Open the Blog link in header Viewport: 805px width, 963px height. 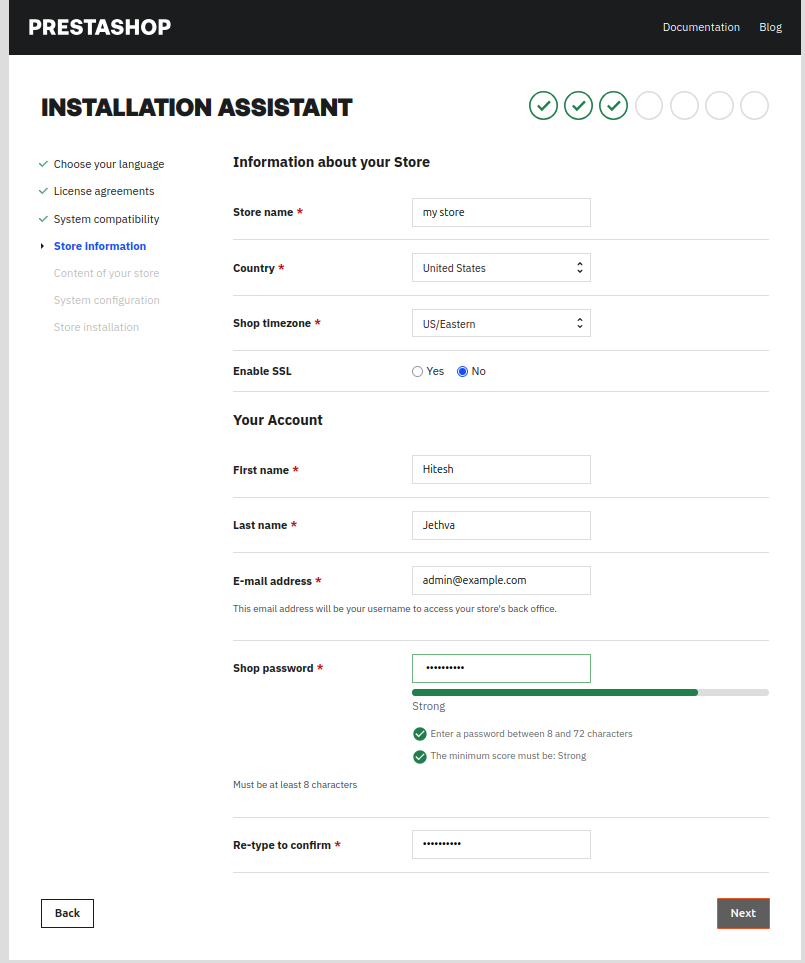(770, 27)
